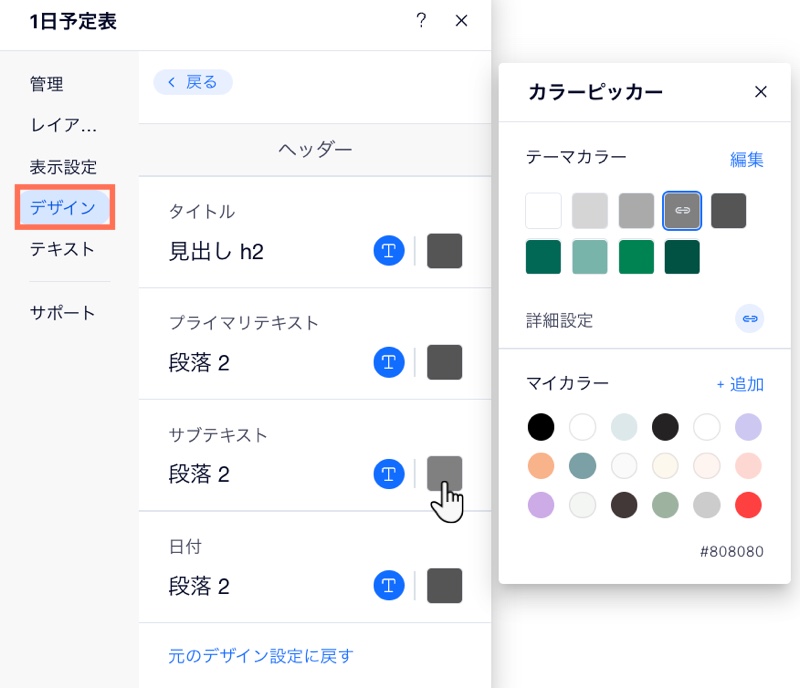
Task: Open the サブテキスト text style (T) icon
Action: pos(389,474)
